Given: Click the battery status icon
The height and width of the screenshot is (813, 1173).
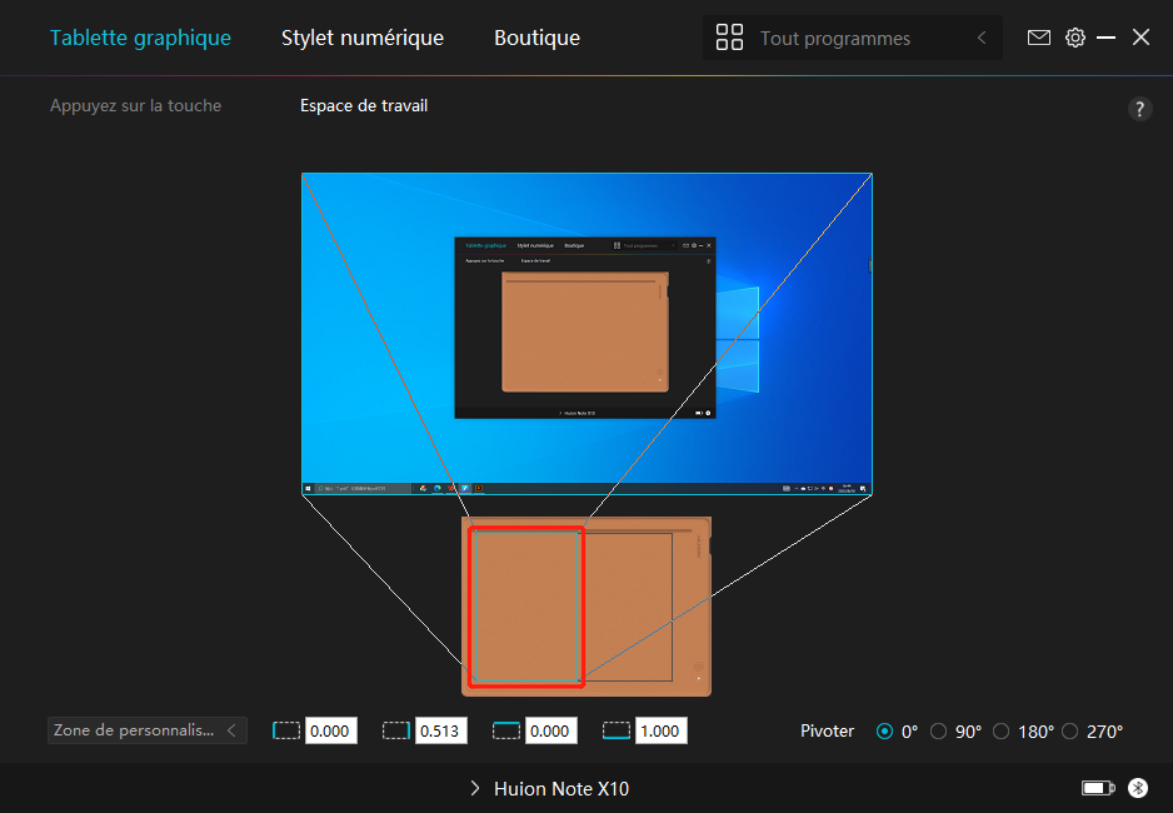Looking at the screenshot, I should [x=1097, y=789].
